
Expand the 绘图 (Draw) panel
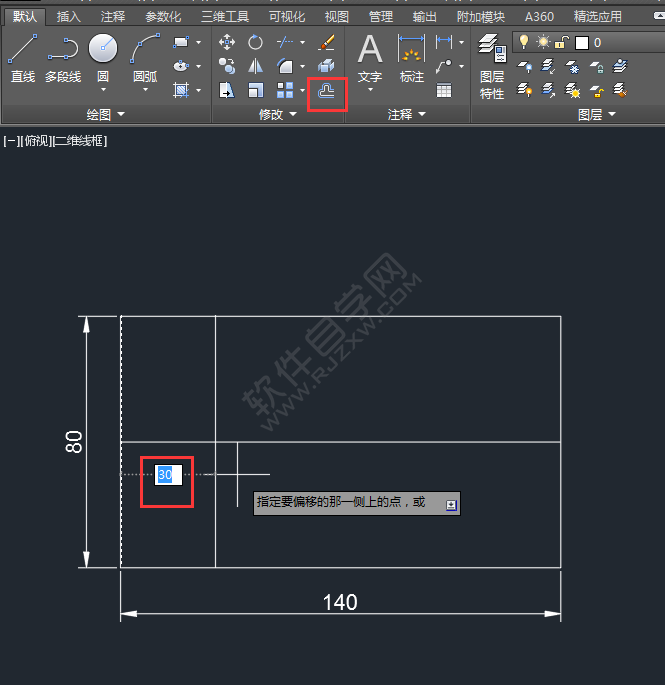(105, 115)
